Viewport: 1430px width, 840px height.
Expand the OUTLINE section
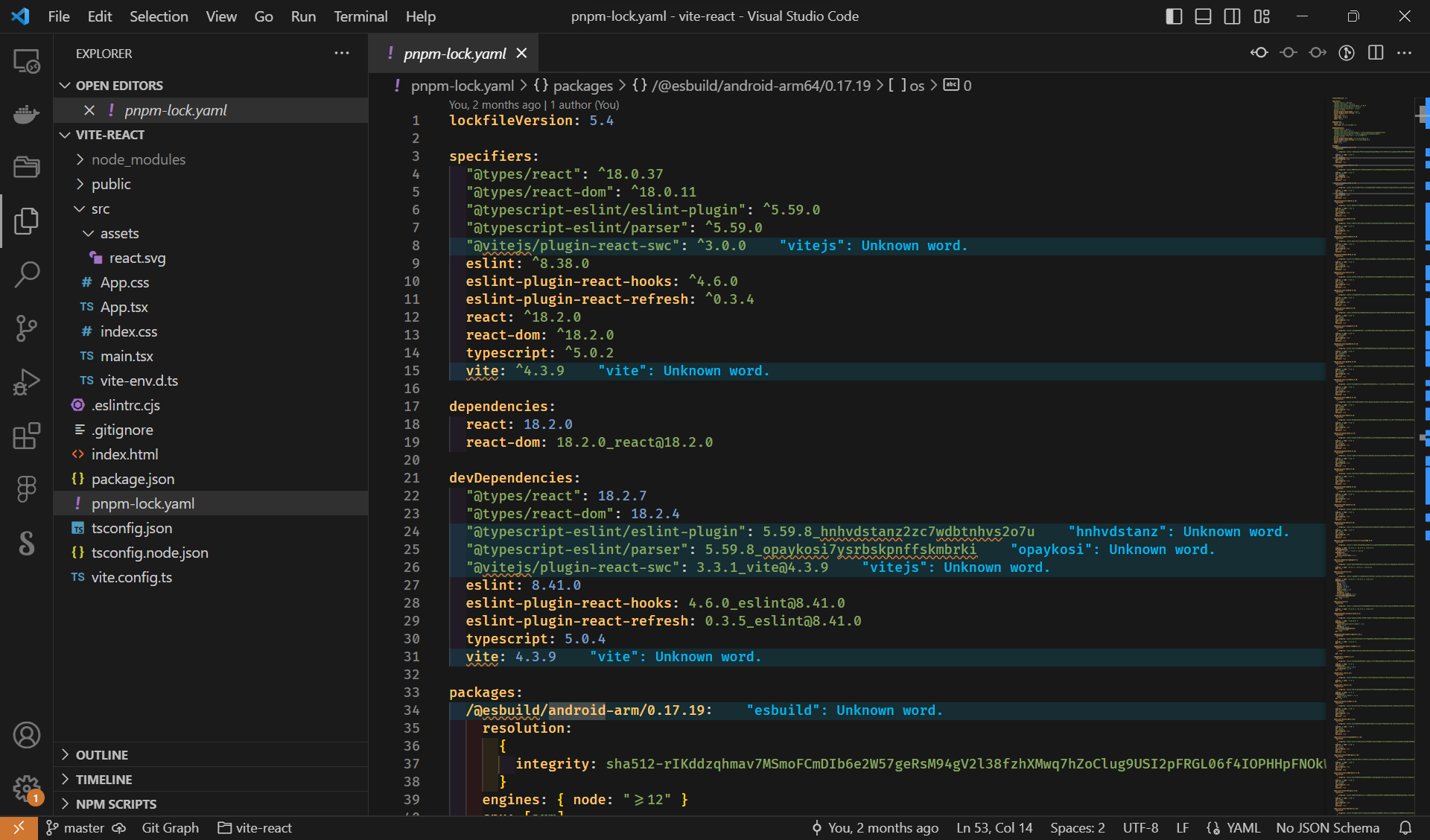coord(212,754)
